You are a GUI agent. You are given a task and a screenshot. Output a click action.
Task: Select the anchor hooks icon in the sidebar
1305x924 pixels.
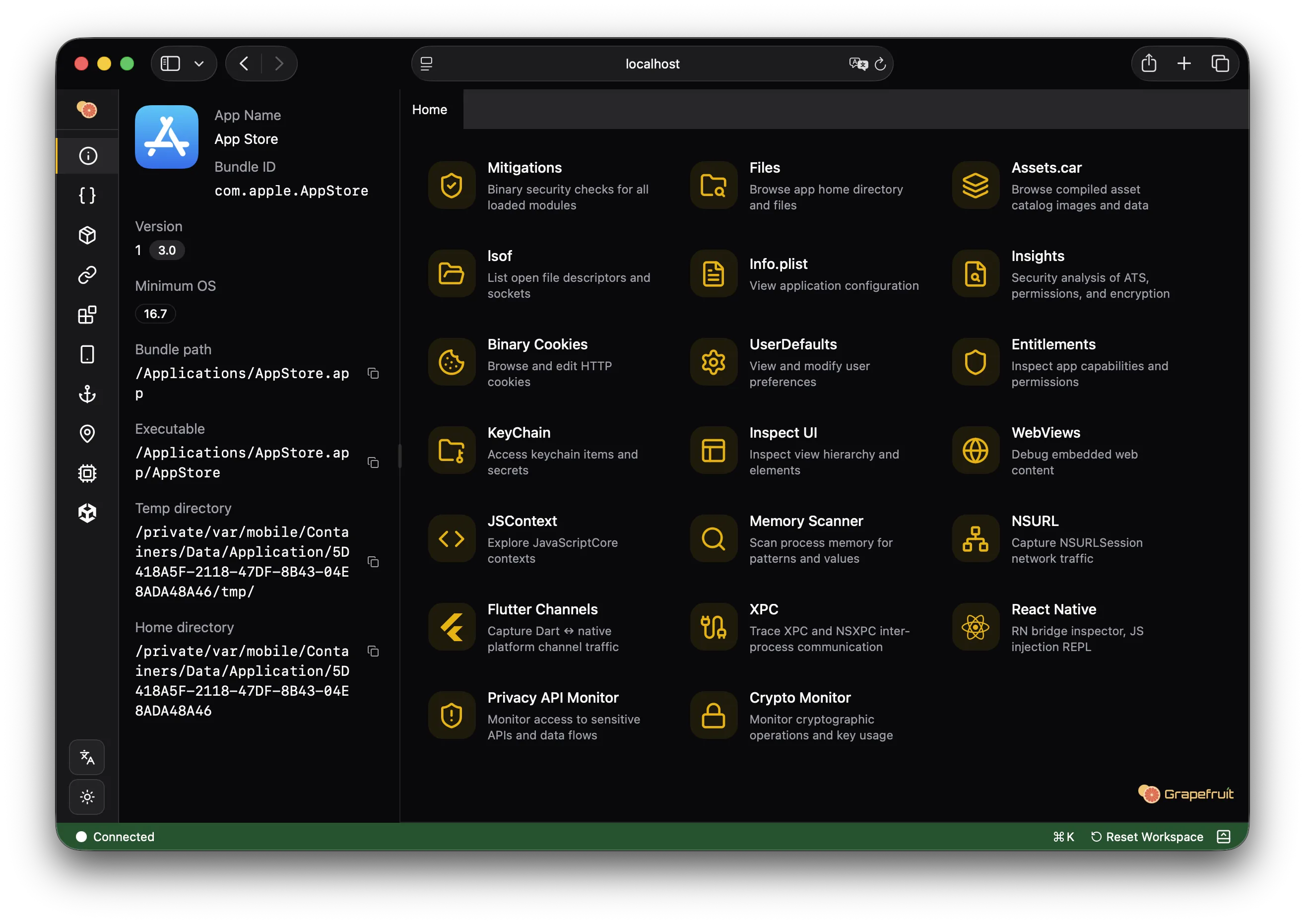[87, 395]
